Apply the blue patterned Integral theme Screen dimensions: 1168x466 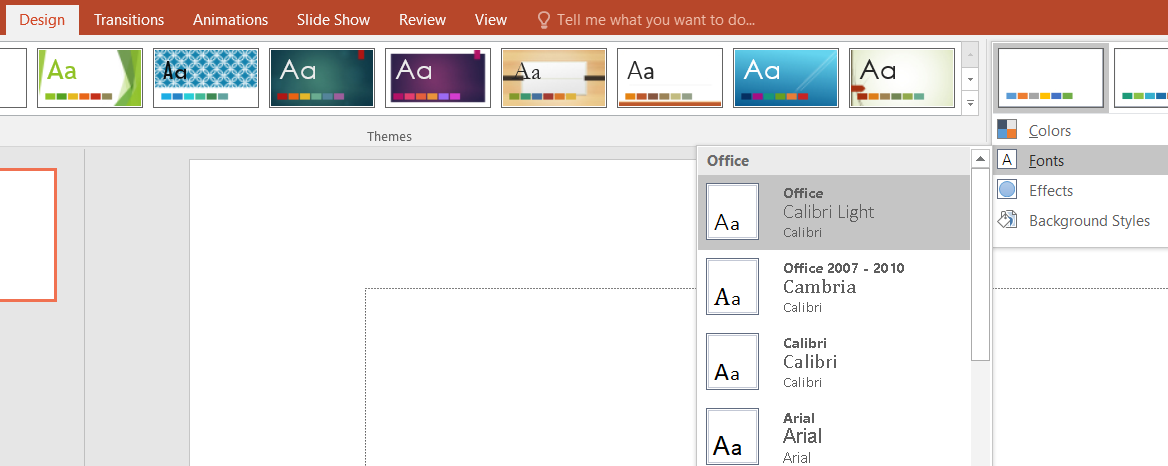(x=206, y=77)
